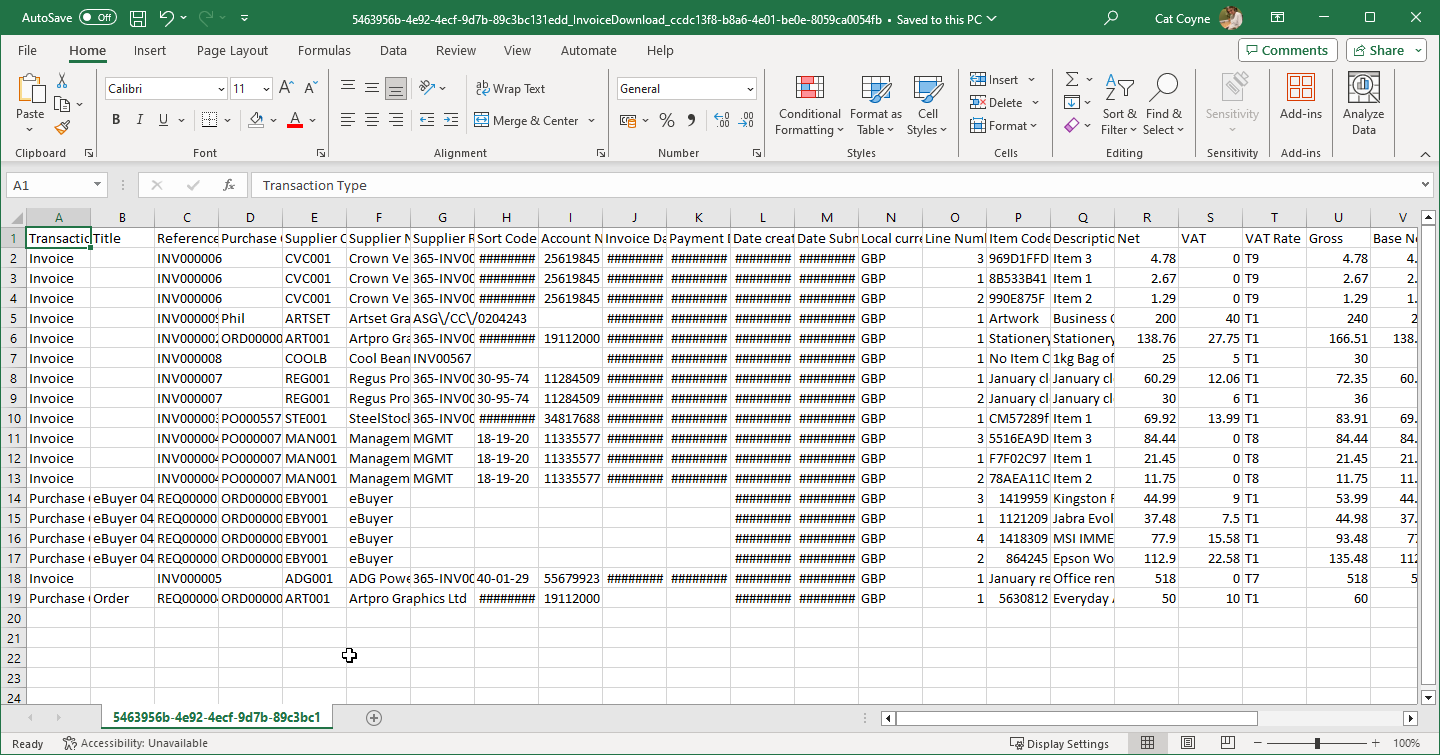Switch to the Automate tab

click(589, 50)
